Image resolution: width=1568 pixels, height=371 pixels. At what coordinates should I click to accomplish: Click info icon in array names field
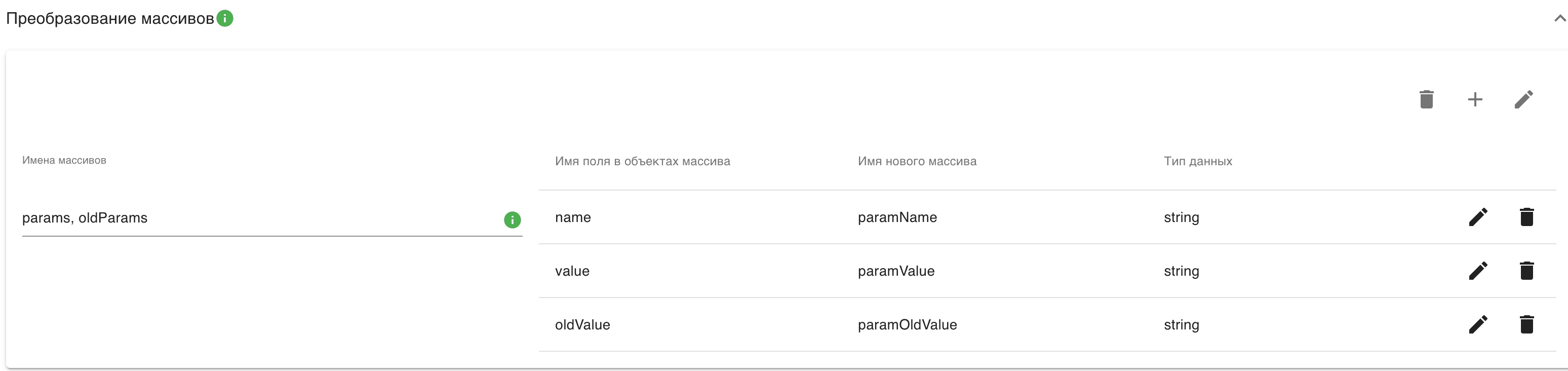[x=512, y=219]
